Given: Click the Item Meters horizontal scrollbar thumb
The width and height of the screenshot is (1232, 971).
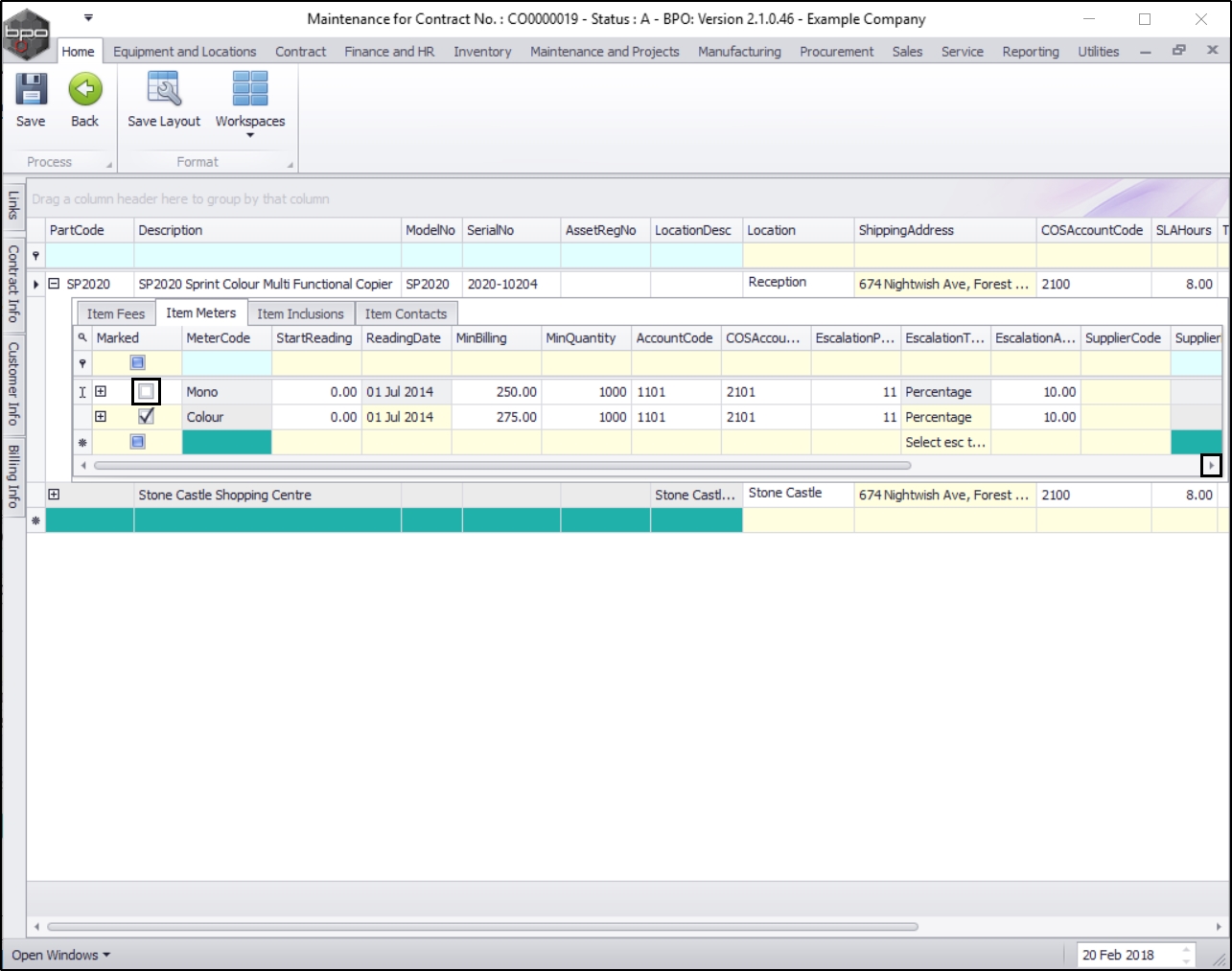Looking at the screenshot, I should (501, 466).
